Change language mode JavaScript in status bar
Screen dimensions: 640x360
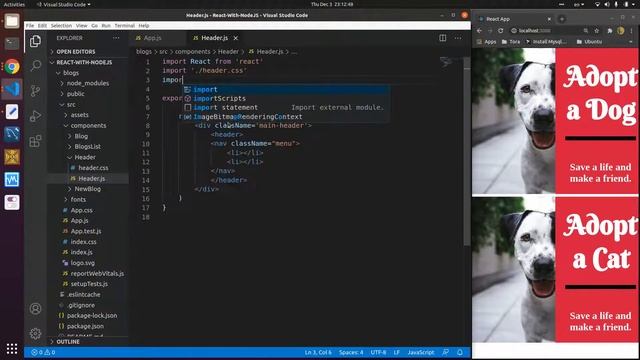(x=421, y=352)
